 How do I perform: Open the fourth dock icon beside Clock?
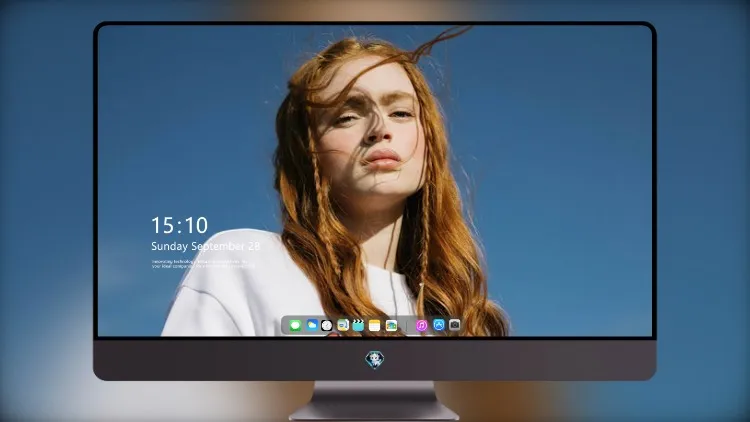[x=342, y=325]
